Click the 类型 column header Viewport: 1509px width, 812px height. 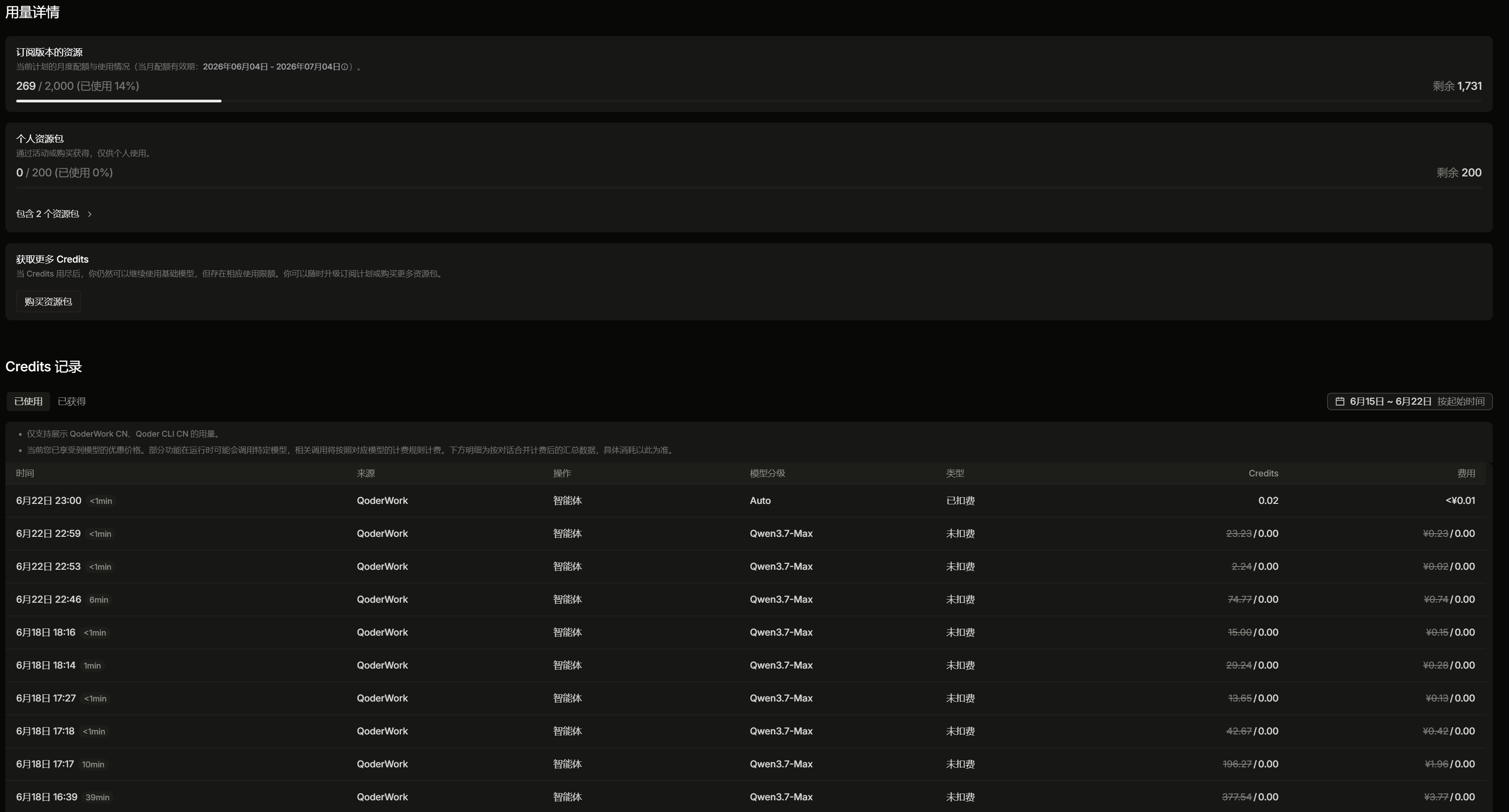[x=955, y=473]
